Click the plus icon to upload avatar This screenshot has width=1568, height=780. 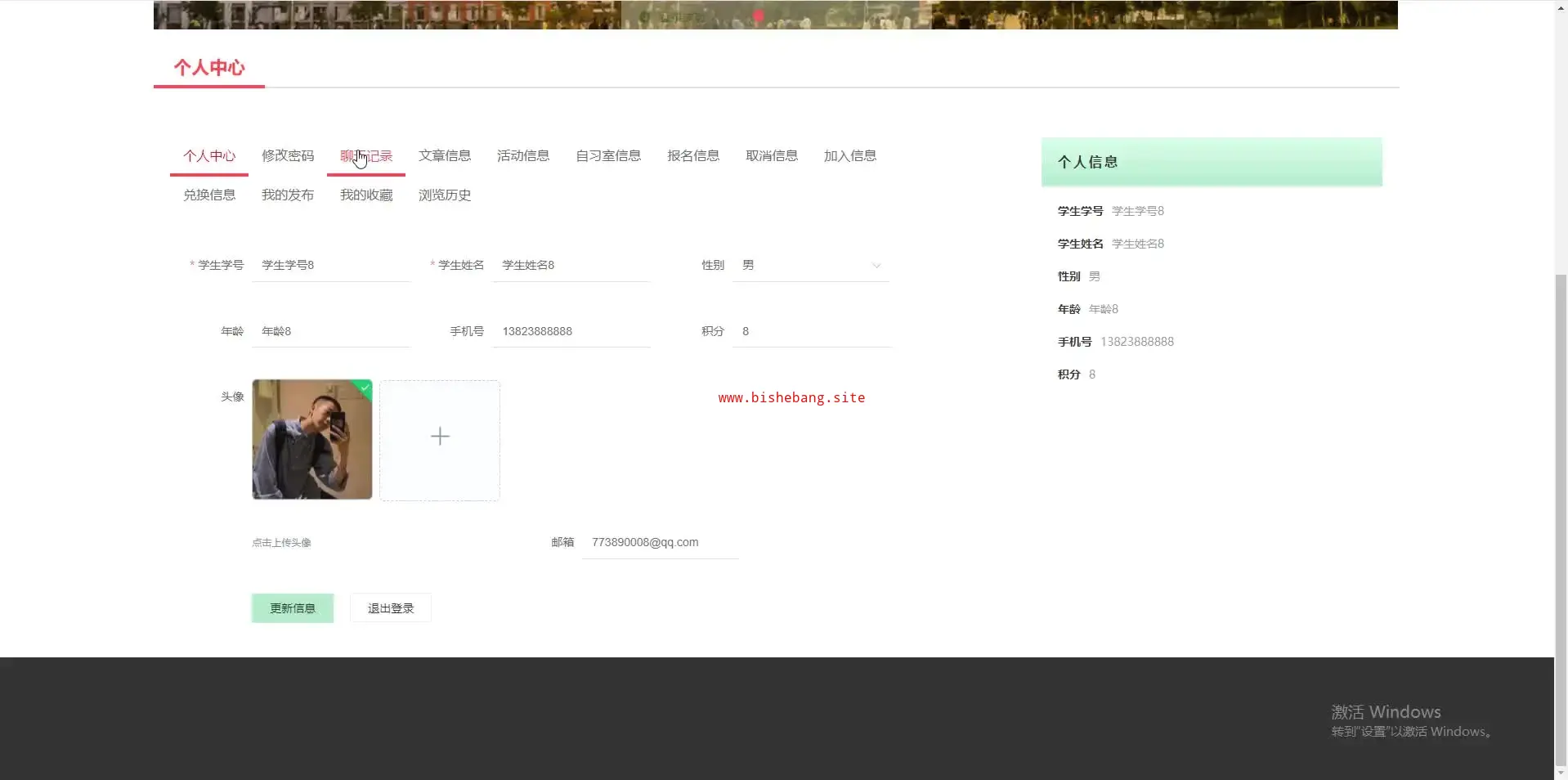click(440, 437)
